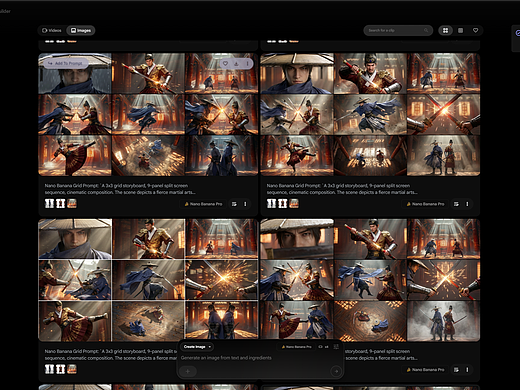
Task: Download the first image
Action: [236, 63]
